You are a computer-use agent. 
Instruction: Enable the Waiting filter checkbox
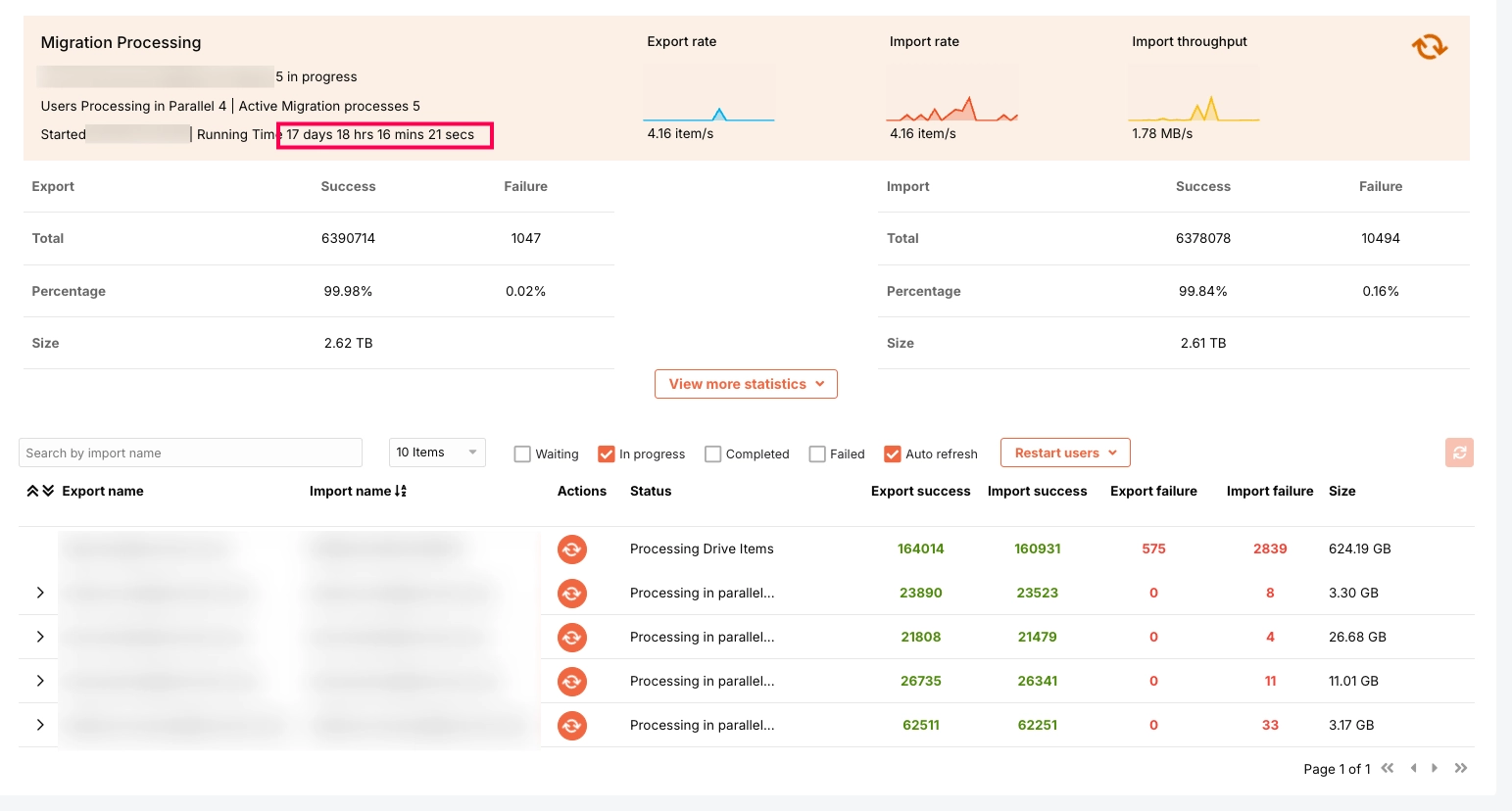[x=522, y=454]
